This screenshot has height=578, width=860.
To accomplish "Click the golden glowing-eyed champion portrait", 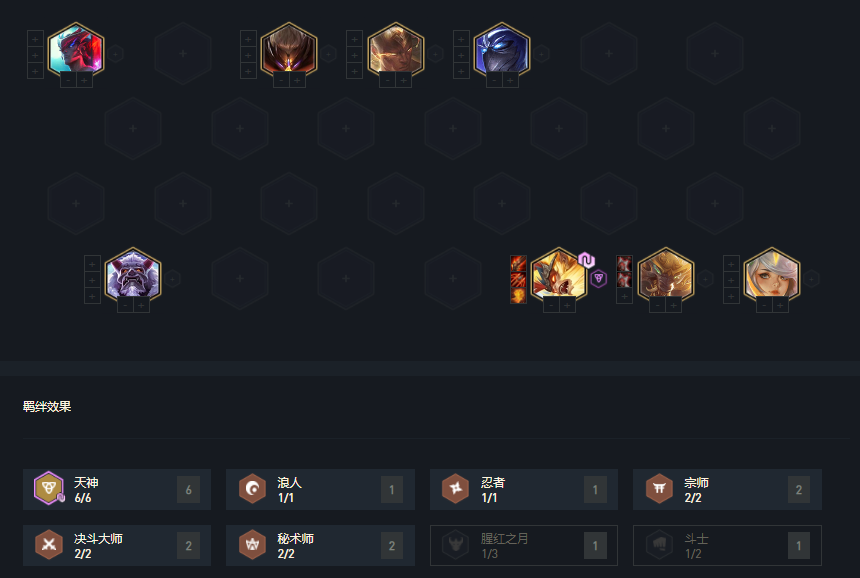I will (395, 49).
